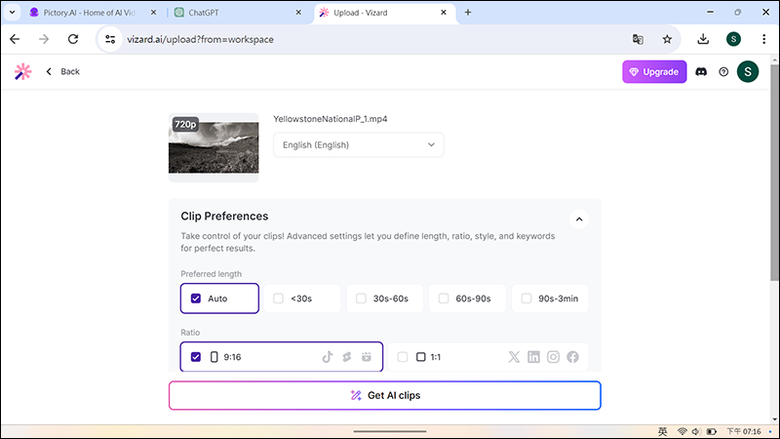The image size is (780, 439).
Task: Switch to the Pictory.AI tab
Action: coord(93,12)
